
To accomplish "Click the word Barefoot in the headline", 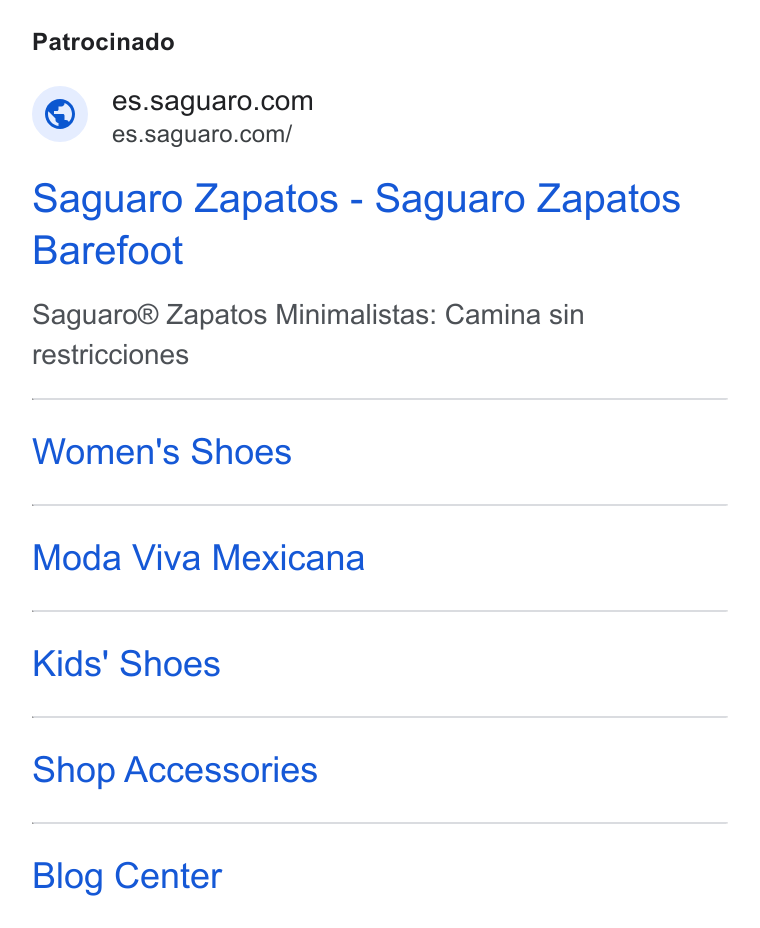I will click(108, 250).
